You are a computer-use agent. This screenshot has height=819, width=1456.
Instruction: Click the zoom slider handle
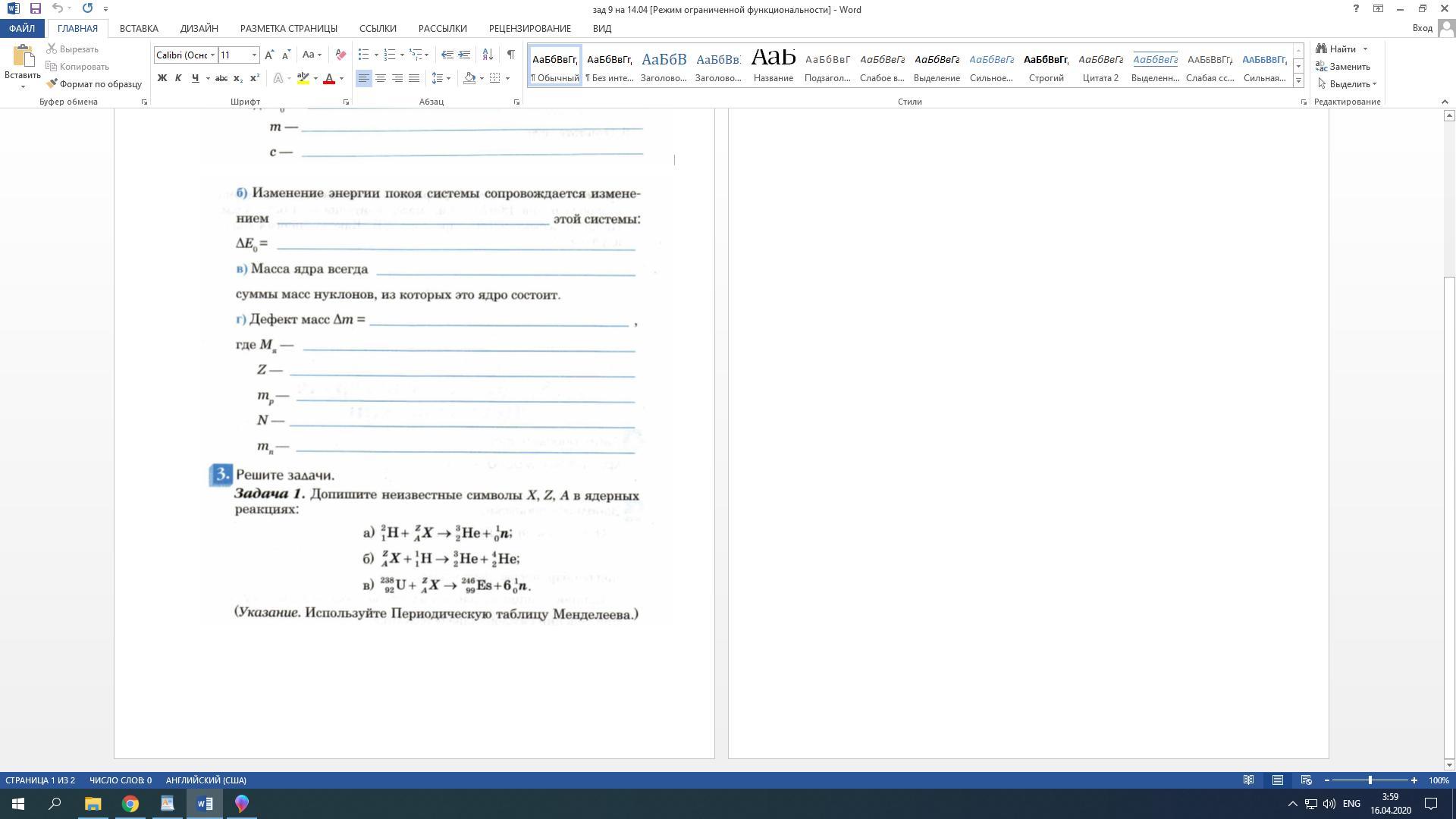pos(1370,780)
